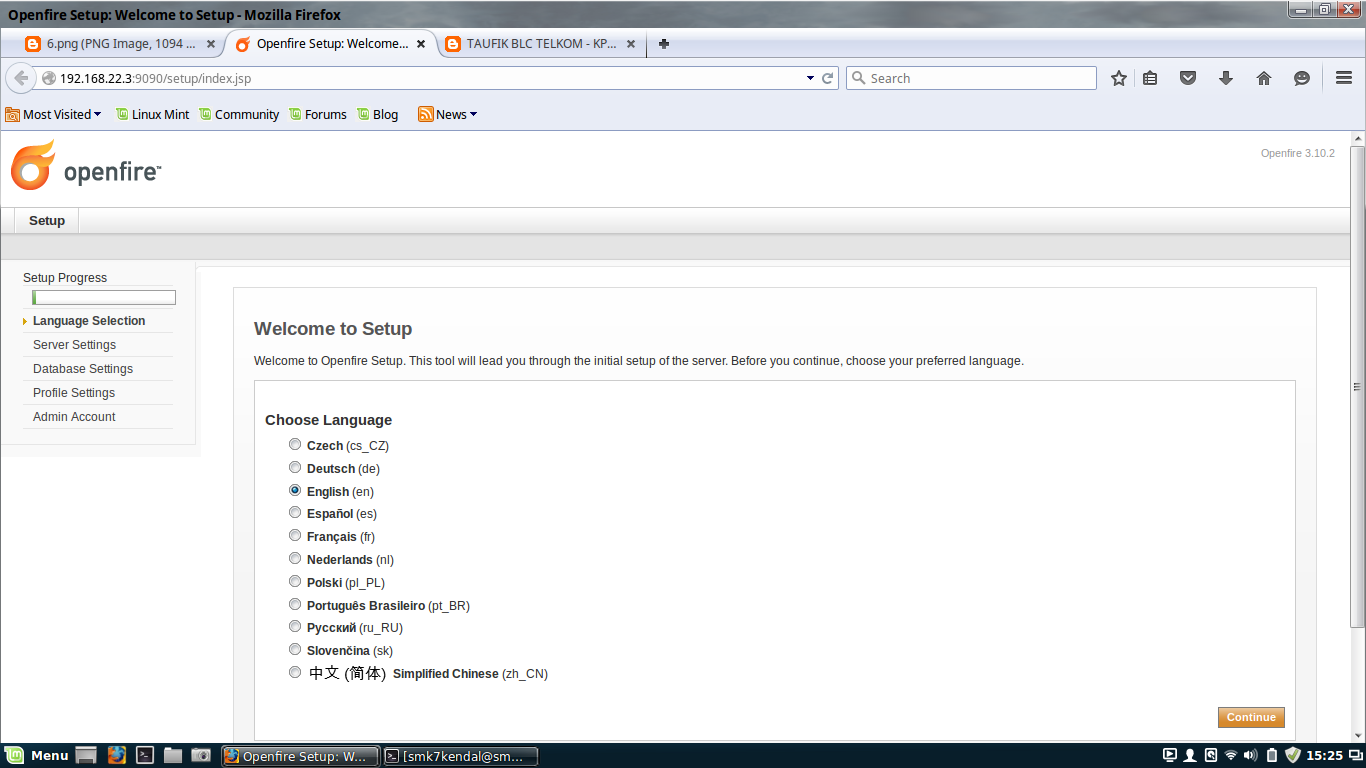Image resolution: width=1366 pixels, height=768 pixels.
Task: Open the file manager folder launcher
Action: [173, 755]
